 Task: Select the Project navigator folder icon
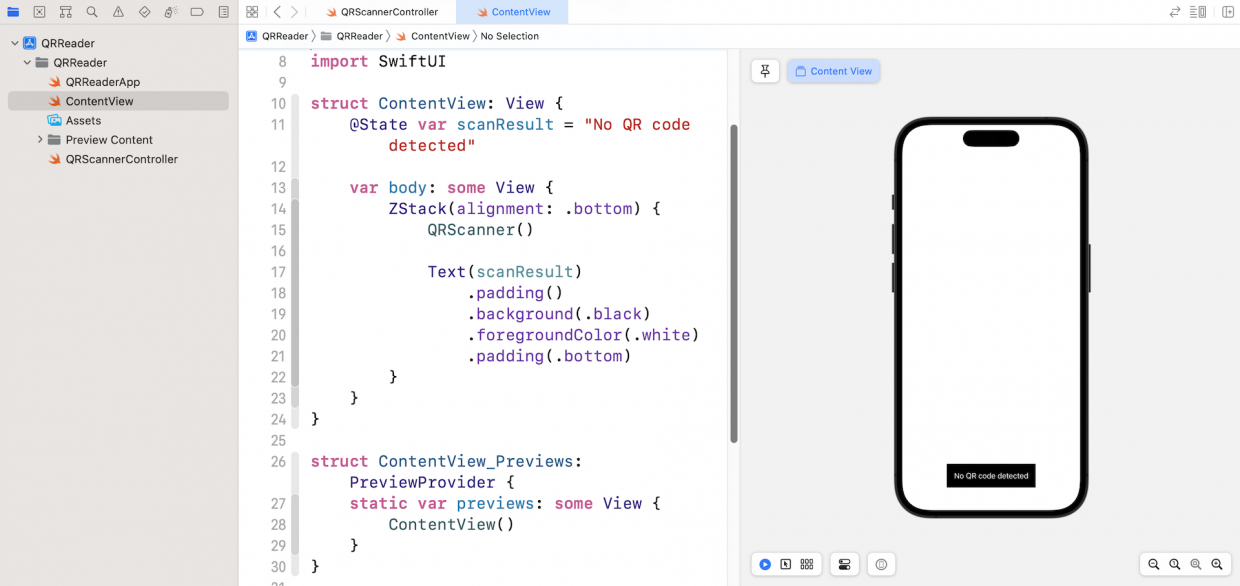click(14, 12)
